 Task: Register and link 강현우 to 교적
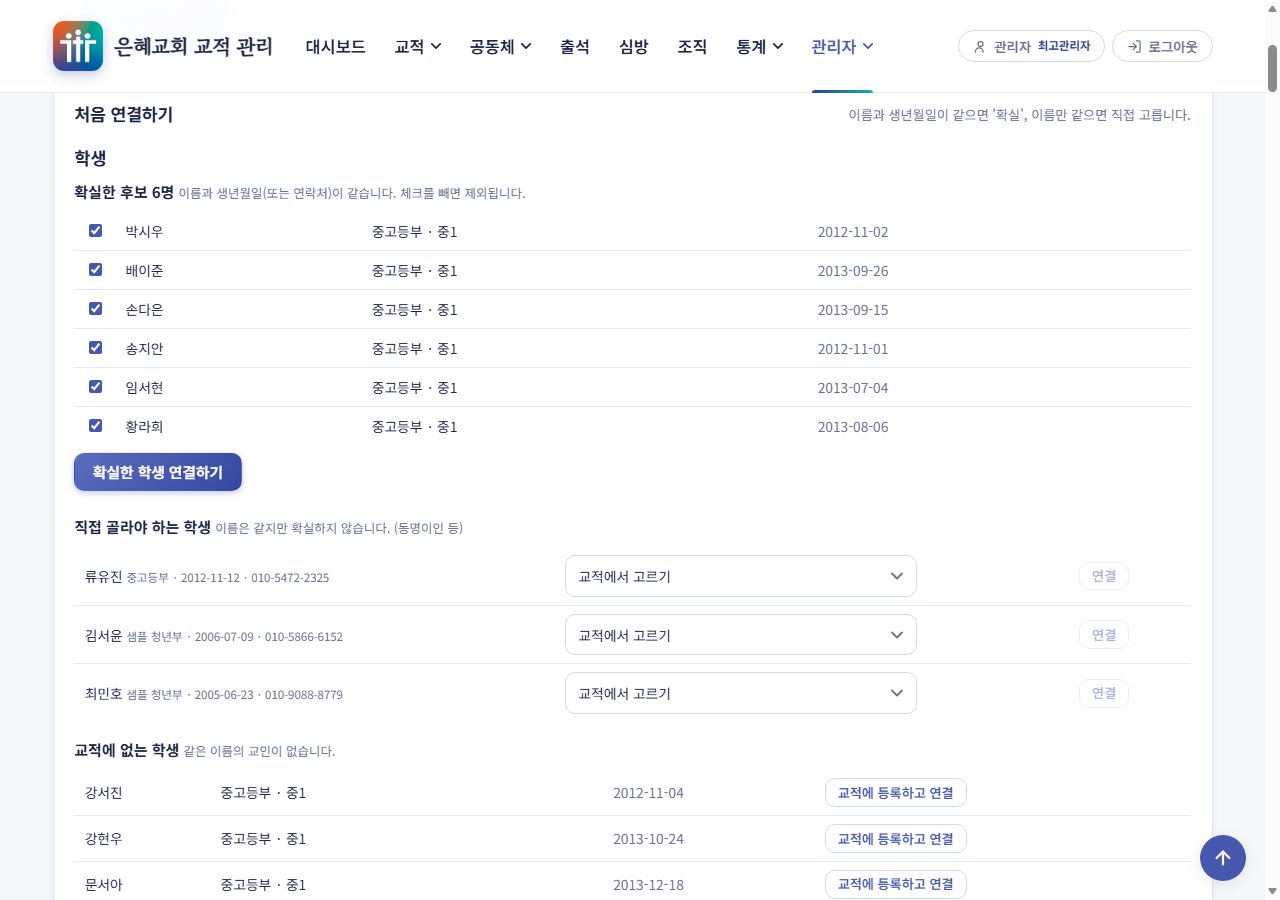(896, 839)
